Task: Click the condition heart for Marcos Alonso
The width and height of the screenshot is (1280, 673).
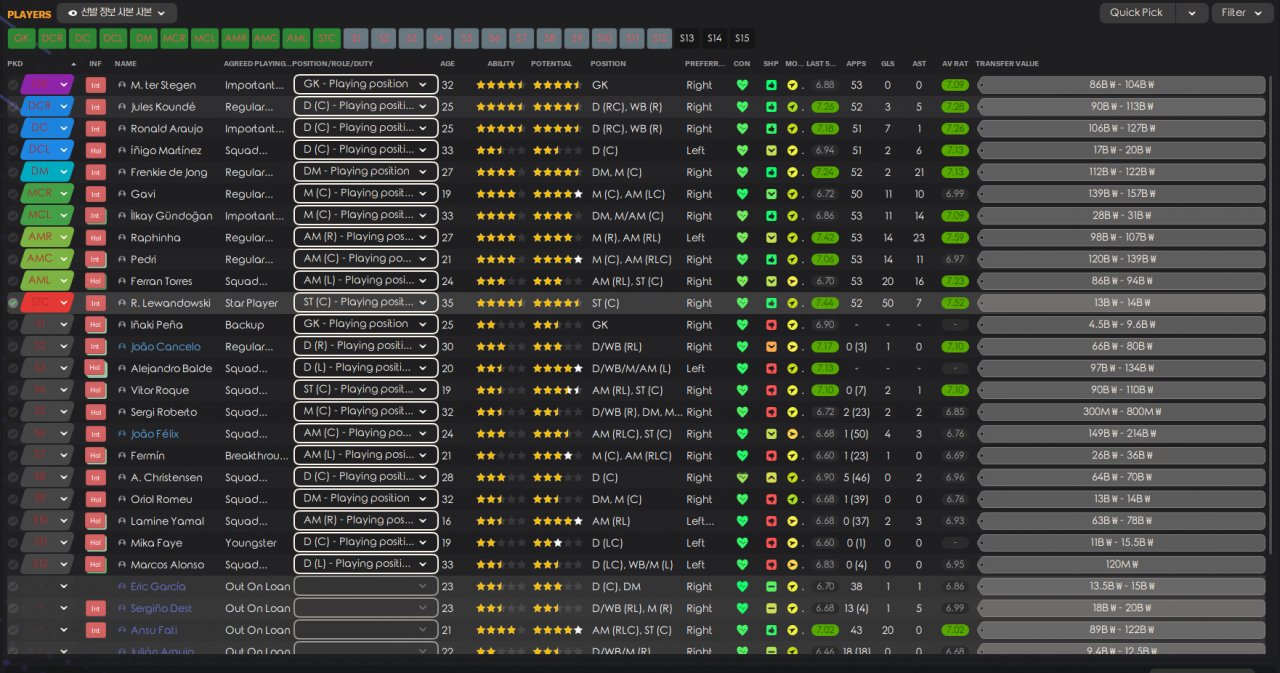Action: (x=742, y=564)
